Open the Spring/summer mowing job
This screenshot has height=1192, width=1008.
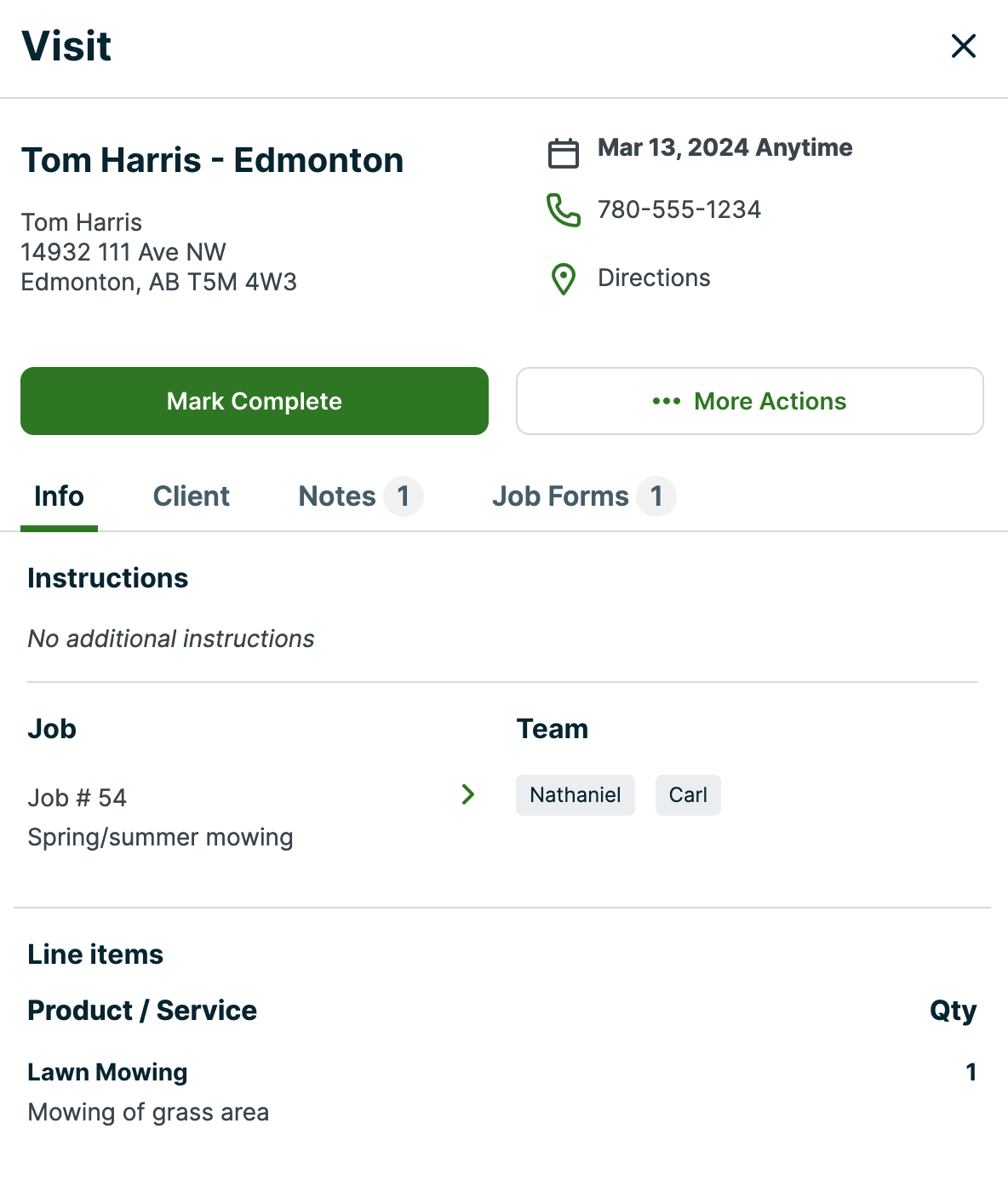160,837
